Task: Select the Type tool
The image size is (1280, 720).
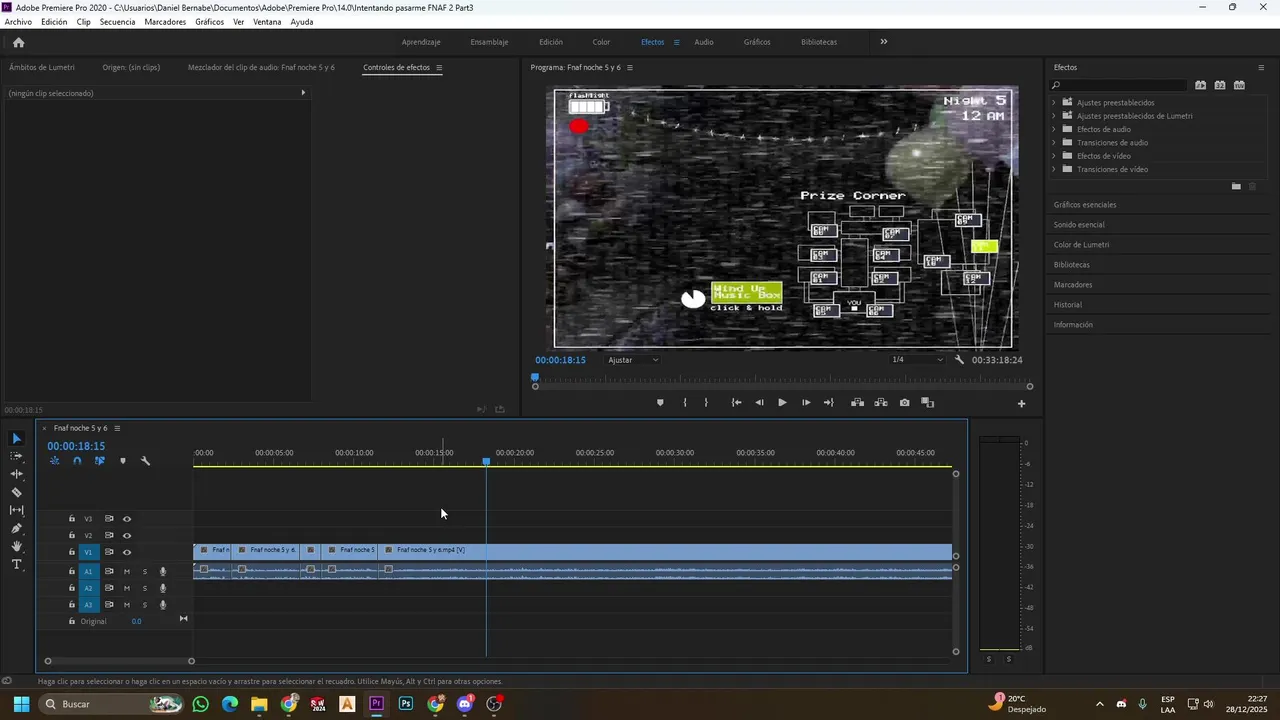Action: 16,564
